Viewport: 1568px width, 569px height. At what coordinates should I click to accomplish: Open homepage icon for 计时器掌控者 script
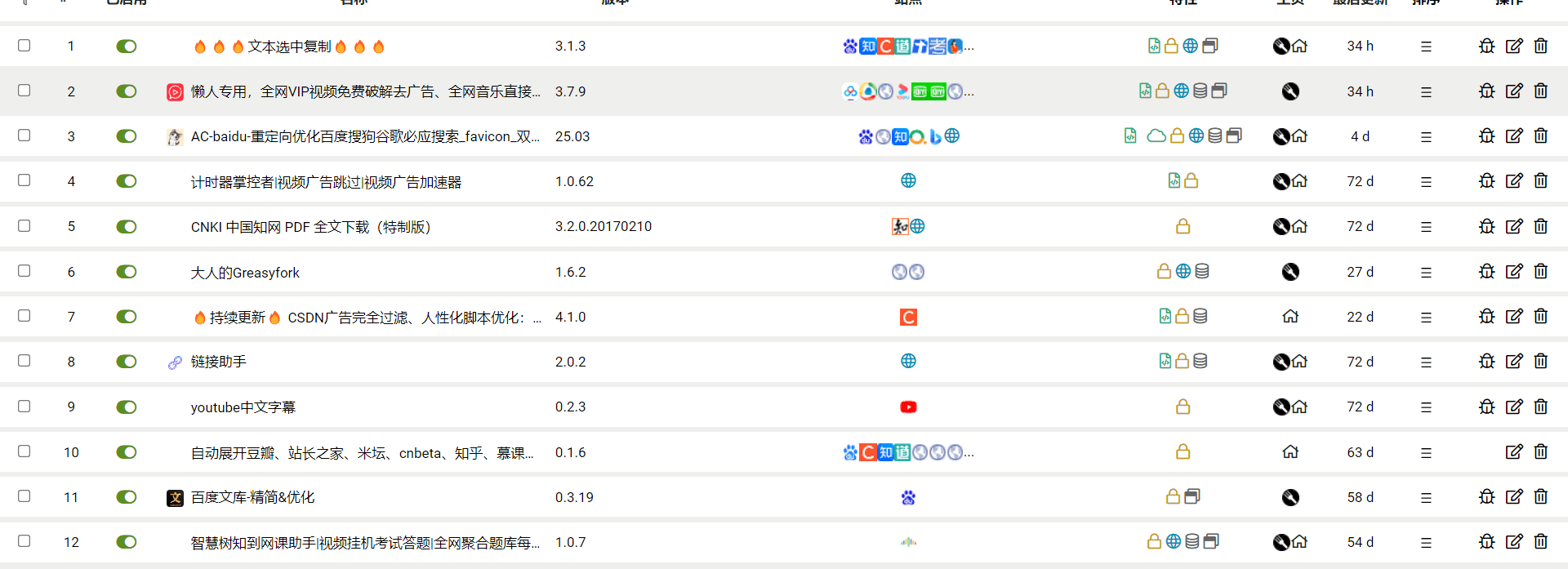point(1300,181)
